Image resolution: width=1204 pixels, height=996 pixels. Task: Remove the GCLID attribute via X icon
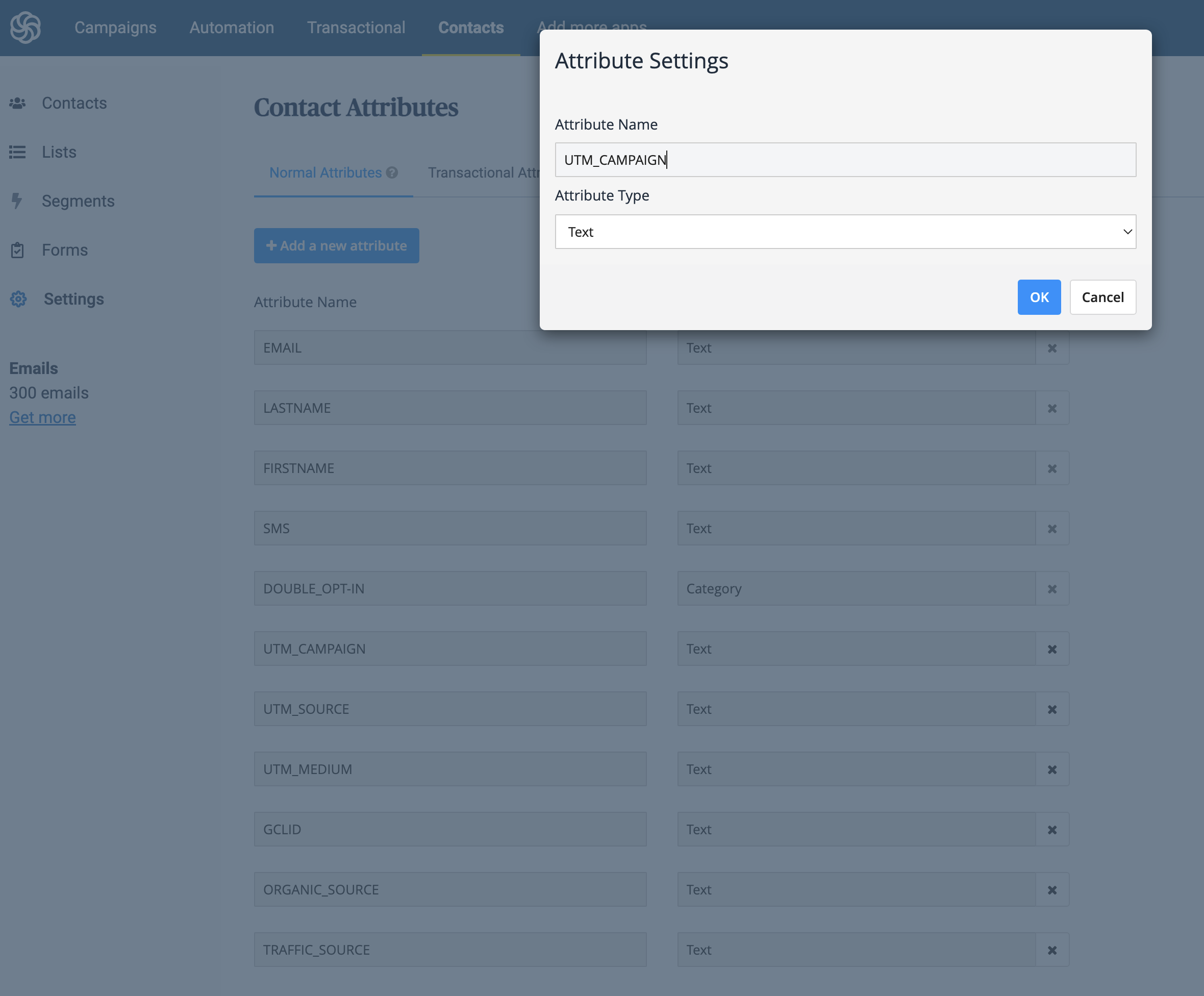tap(1051, 830)
